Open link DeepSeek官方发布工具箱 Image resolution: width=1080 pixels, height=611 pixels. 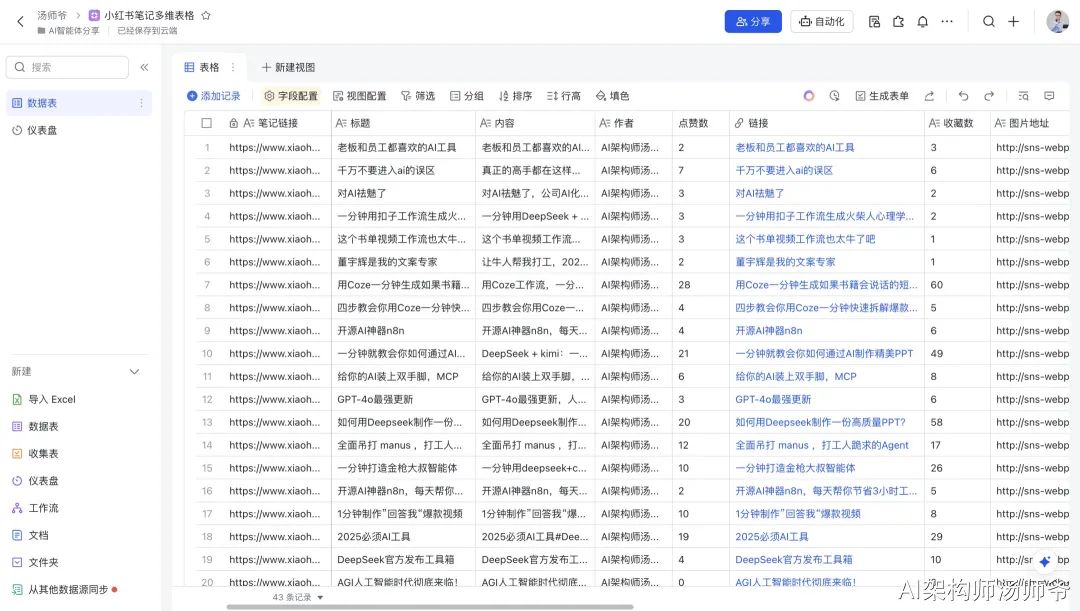(x=793, y=560)
